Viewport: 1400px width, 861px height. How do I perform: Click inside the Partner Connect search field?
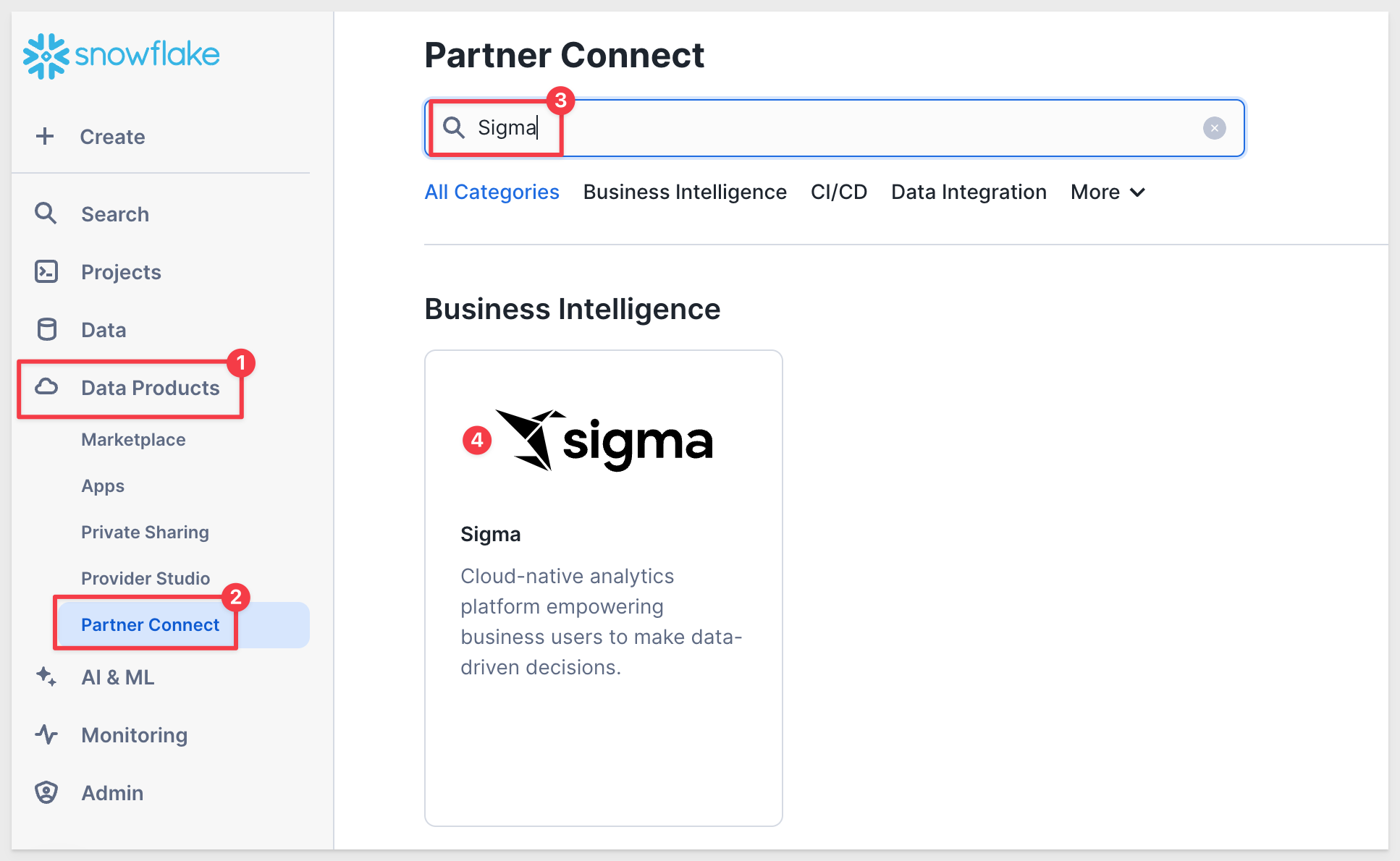point(834,128)
